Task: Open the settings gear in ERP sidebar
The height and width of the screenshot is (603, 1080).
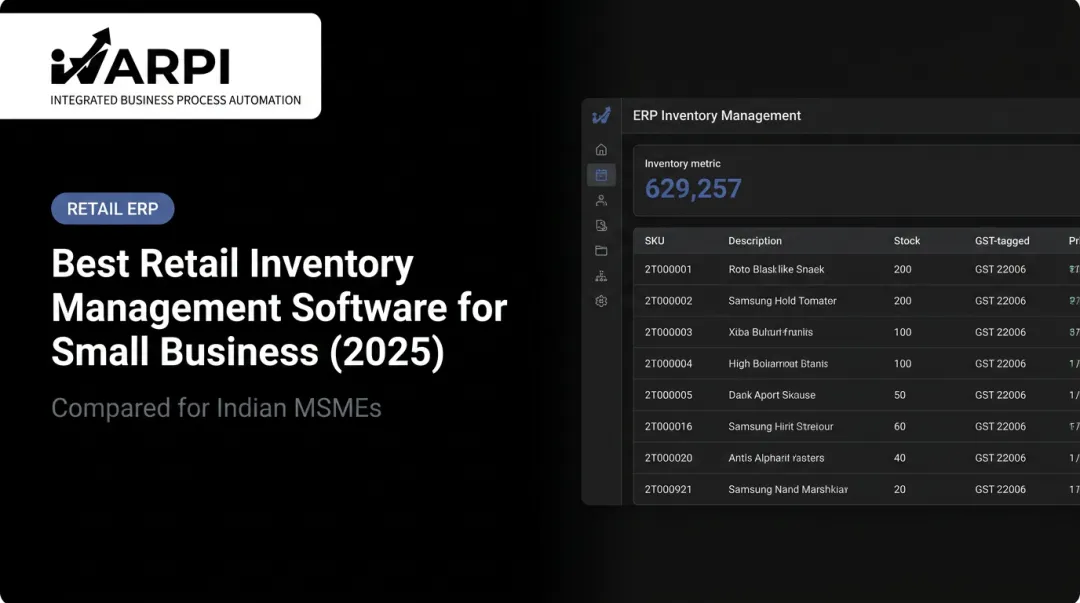Action: (x=601, y=301)
